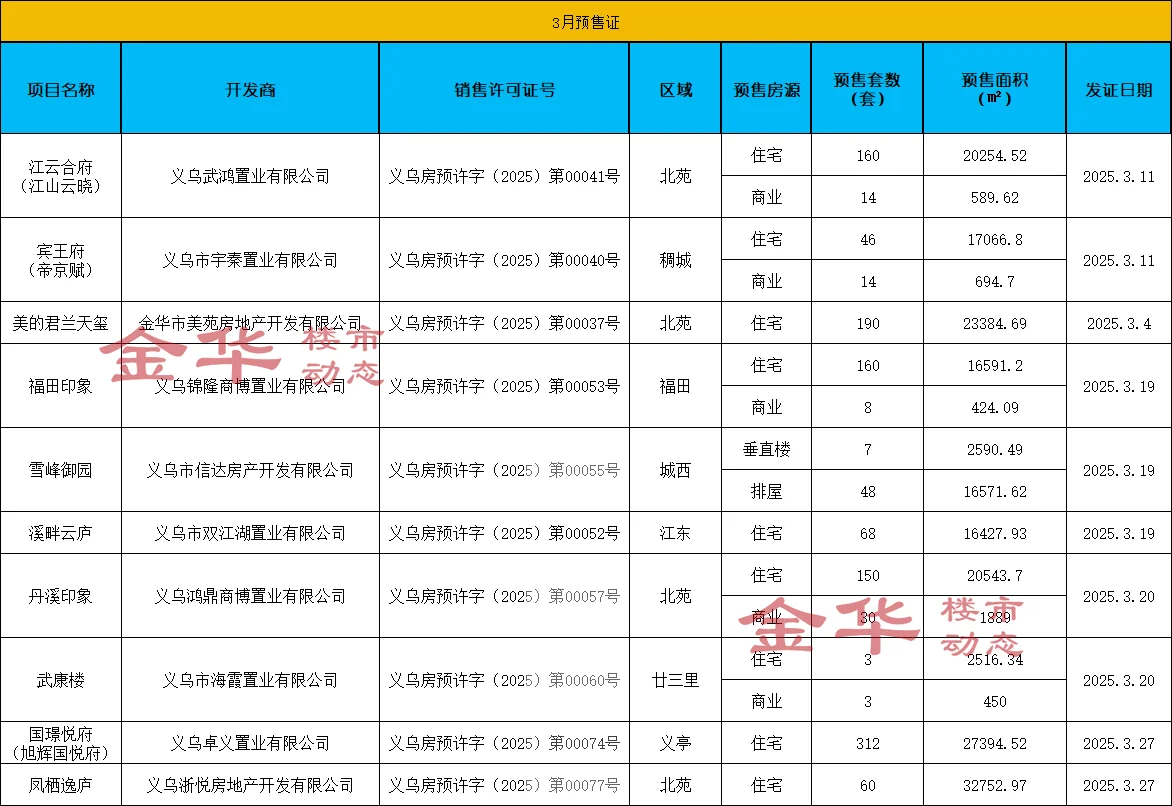This screenshot has width=1172, height=806.
Task: Click area value 16571.62
Action: pyautogui.click(x=995, y=491)
